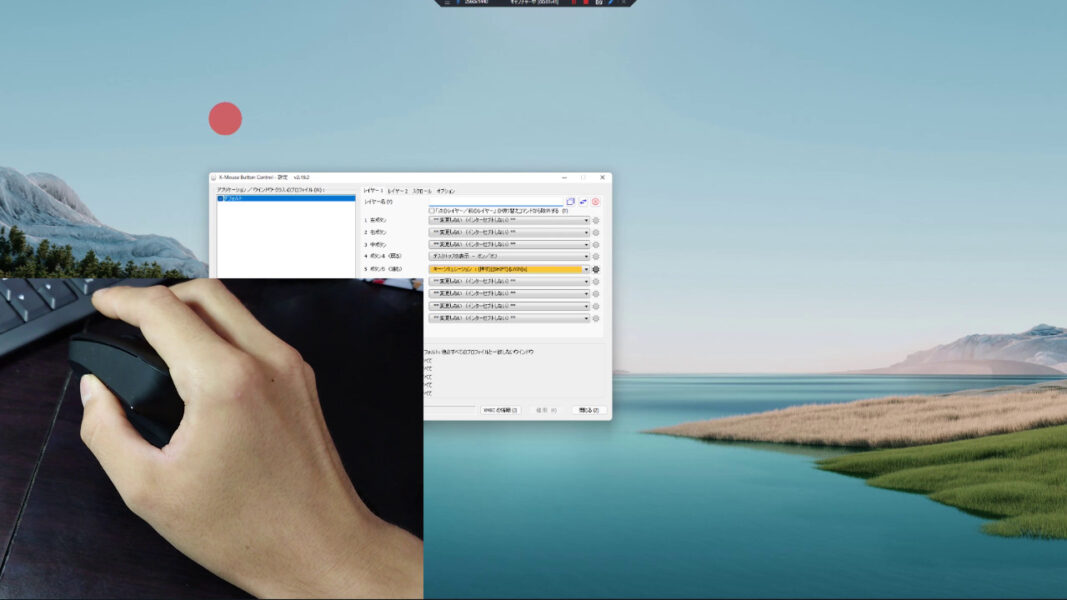Screen dimensions: 1067x600
Task: Open the gear settings for the 右ボタン row
Action: [596, 233]
